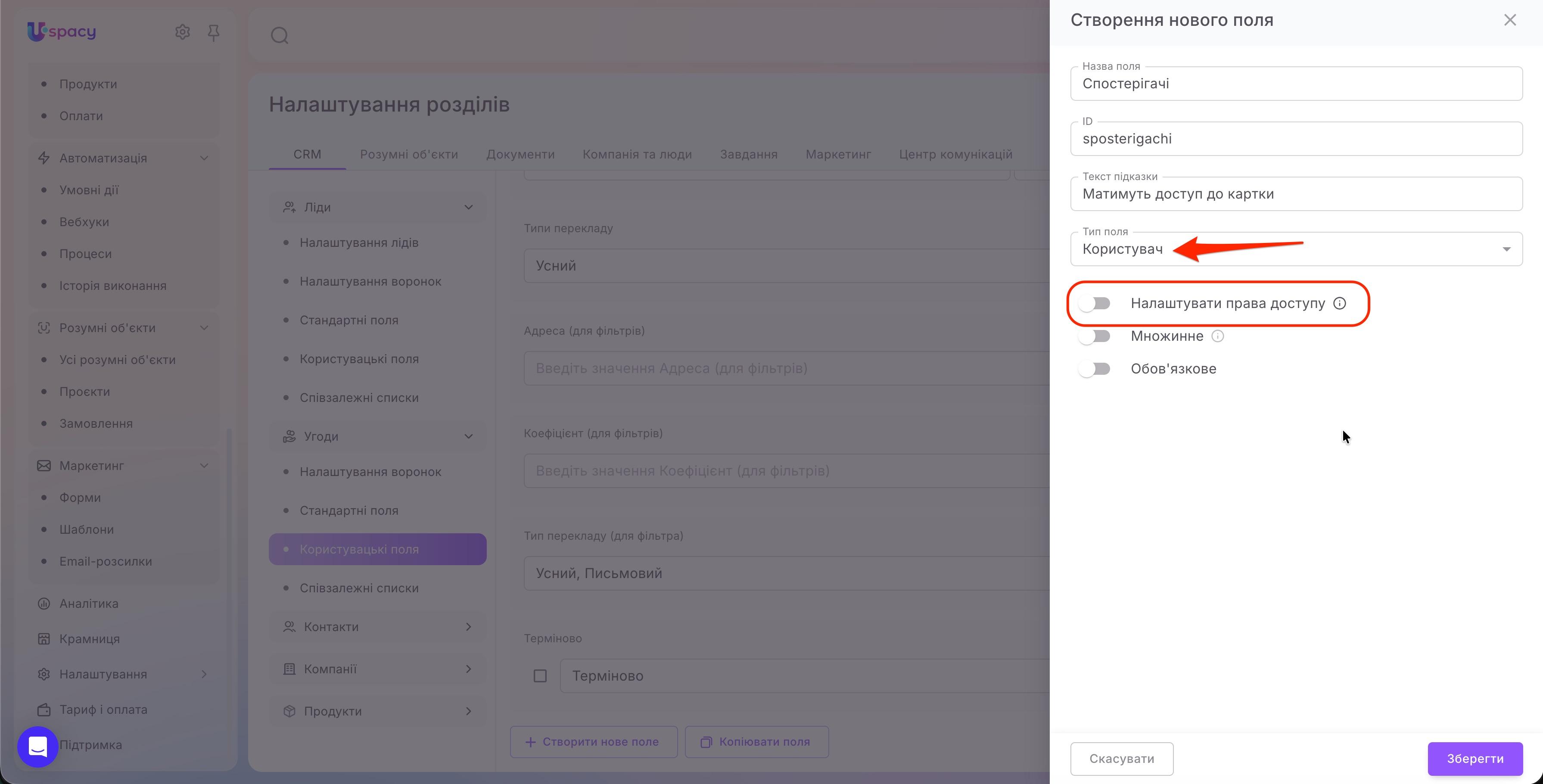Open the settings gear beside the Uspacy logo
This screenshot has height=784, width=1543.
coord(182,32)
